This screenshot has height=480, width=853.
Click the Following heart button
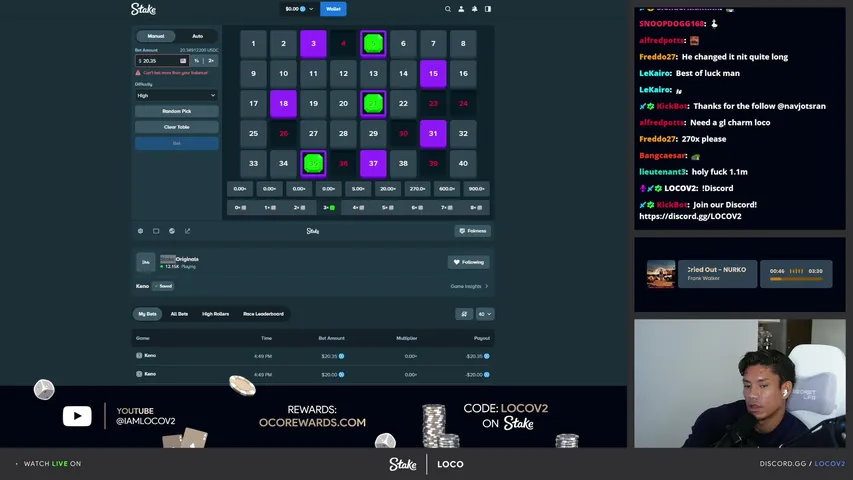point(468,262)
